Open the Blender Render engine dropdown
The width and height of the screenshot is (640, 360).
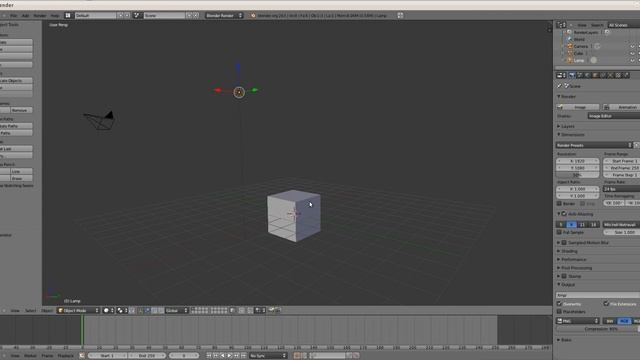224,16
